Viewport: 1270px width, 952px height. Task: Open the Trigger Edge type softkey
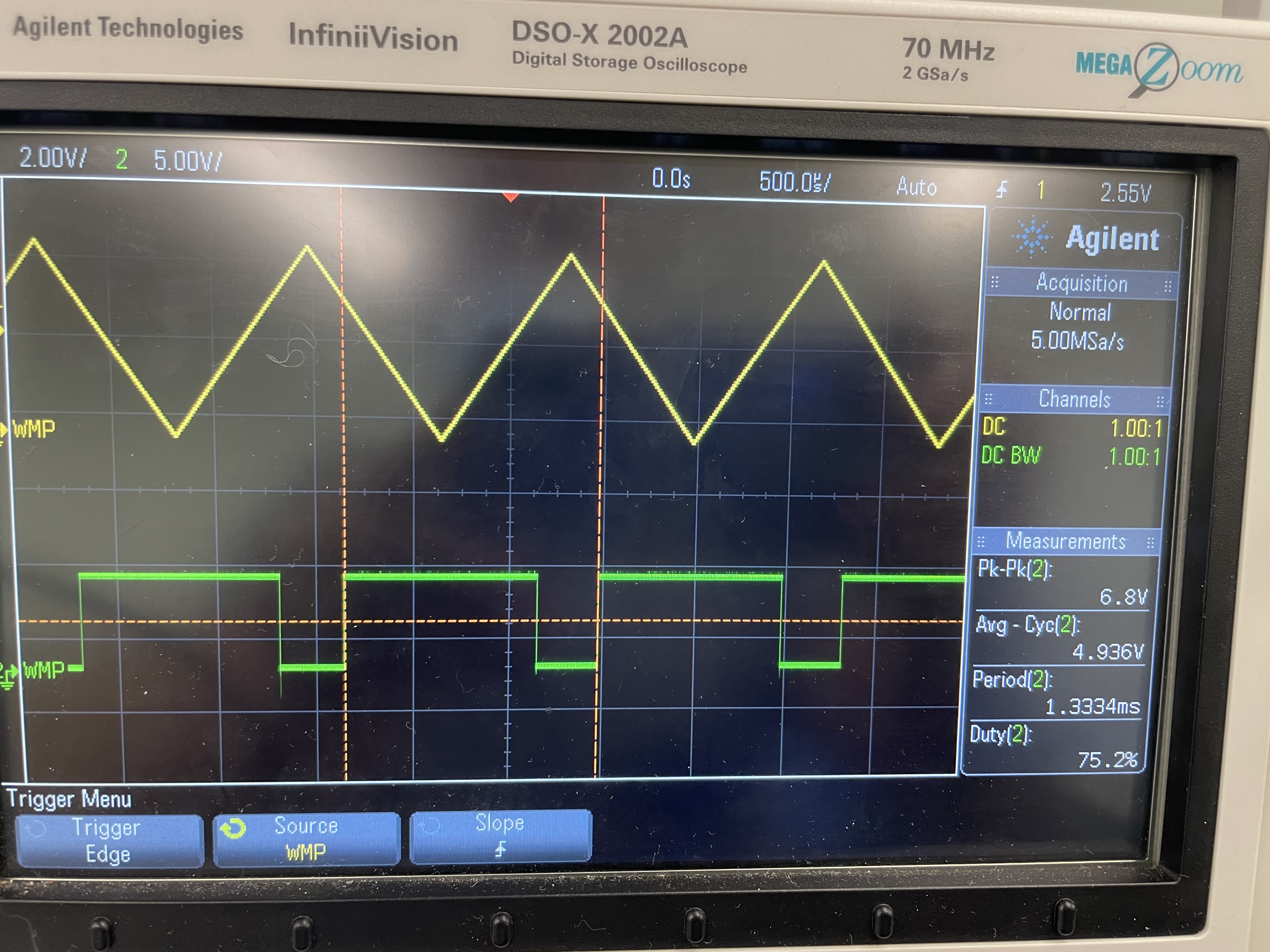tap(109, 840)
